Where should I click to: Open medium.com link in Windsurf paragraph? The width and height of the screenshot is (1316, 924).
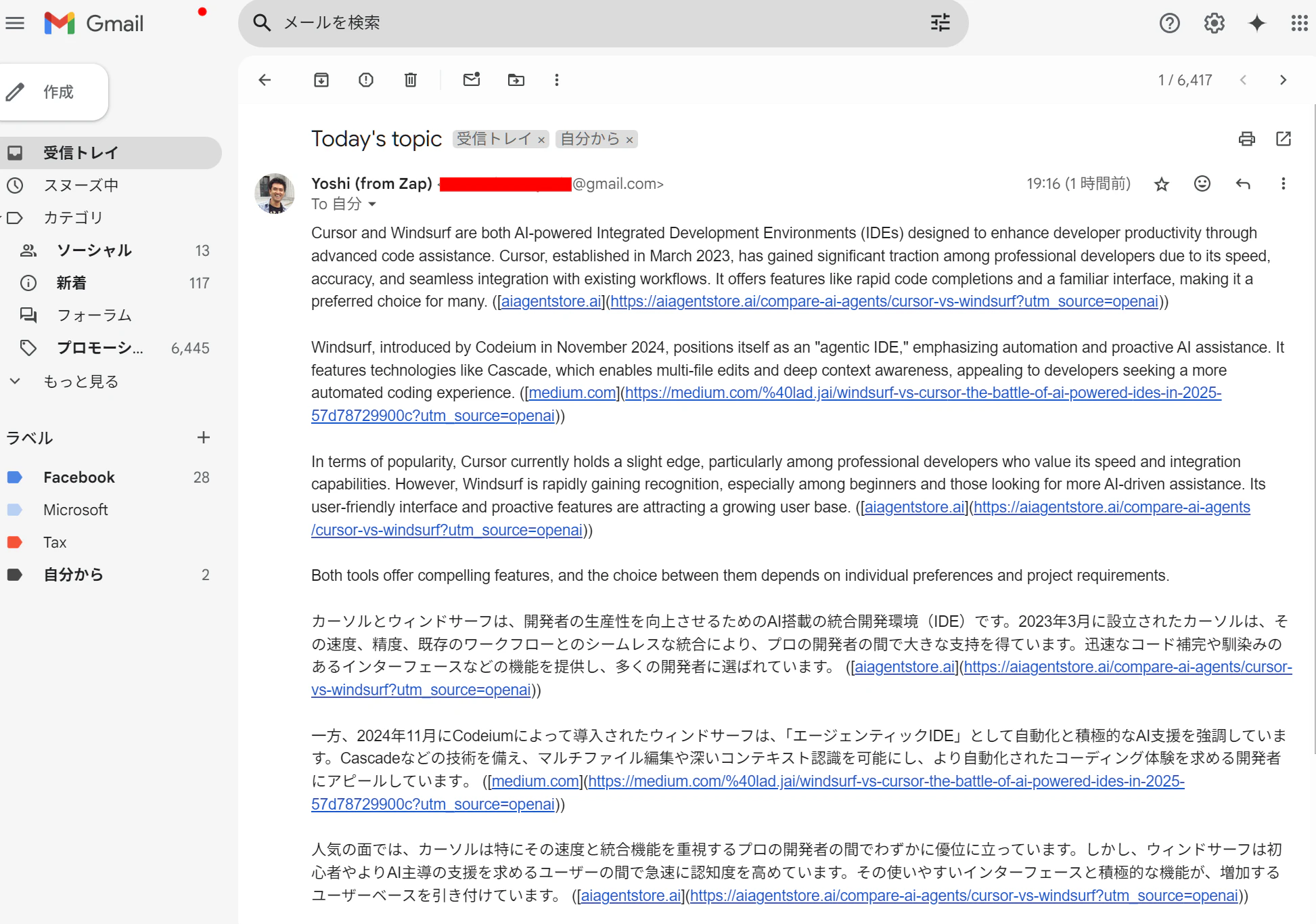572,393
